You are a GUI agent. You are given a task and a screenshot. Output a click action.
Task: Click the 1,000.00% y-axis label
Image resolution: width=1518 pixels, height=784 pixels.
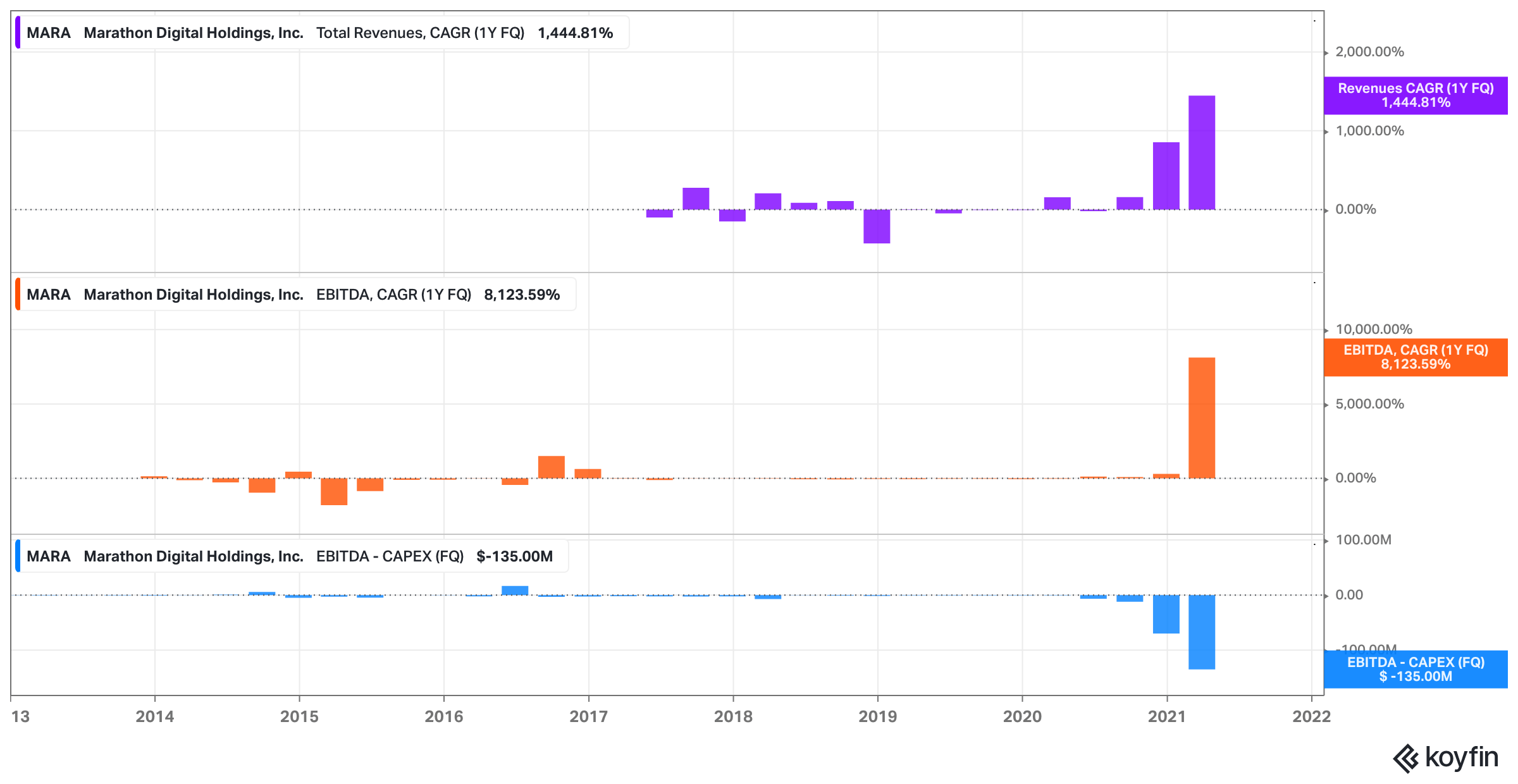pos(1369,131)
